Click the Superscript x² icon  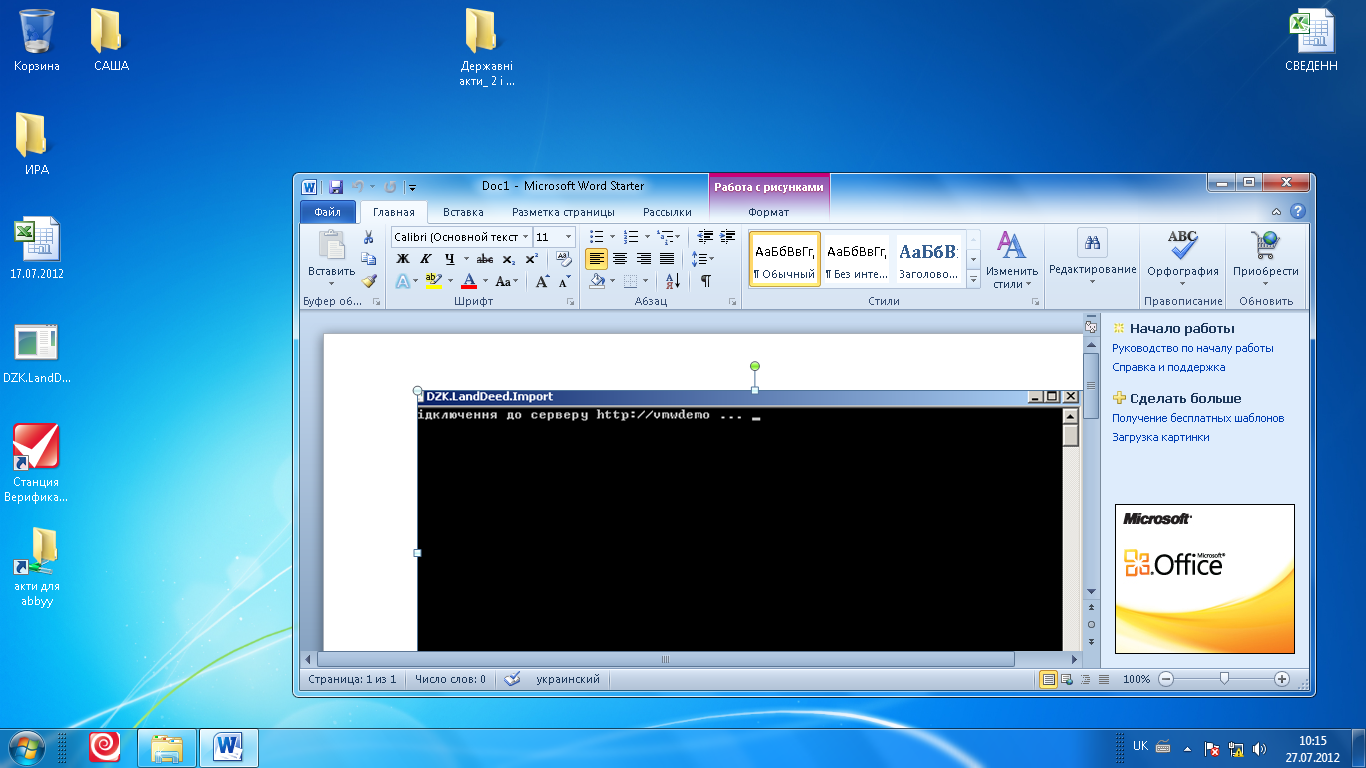pos(531,259)
